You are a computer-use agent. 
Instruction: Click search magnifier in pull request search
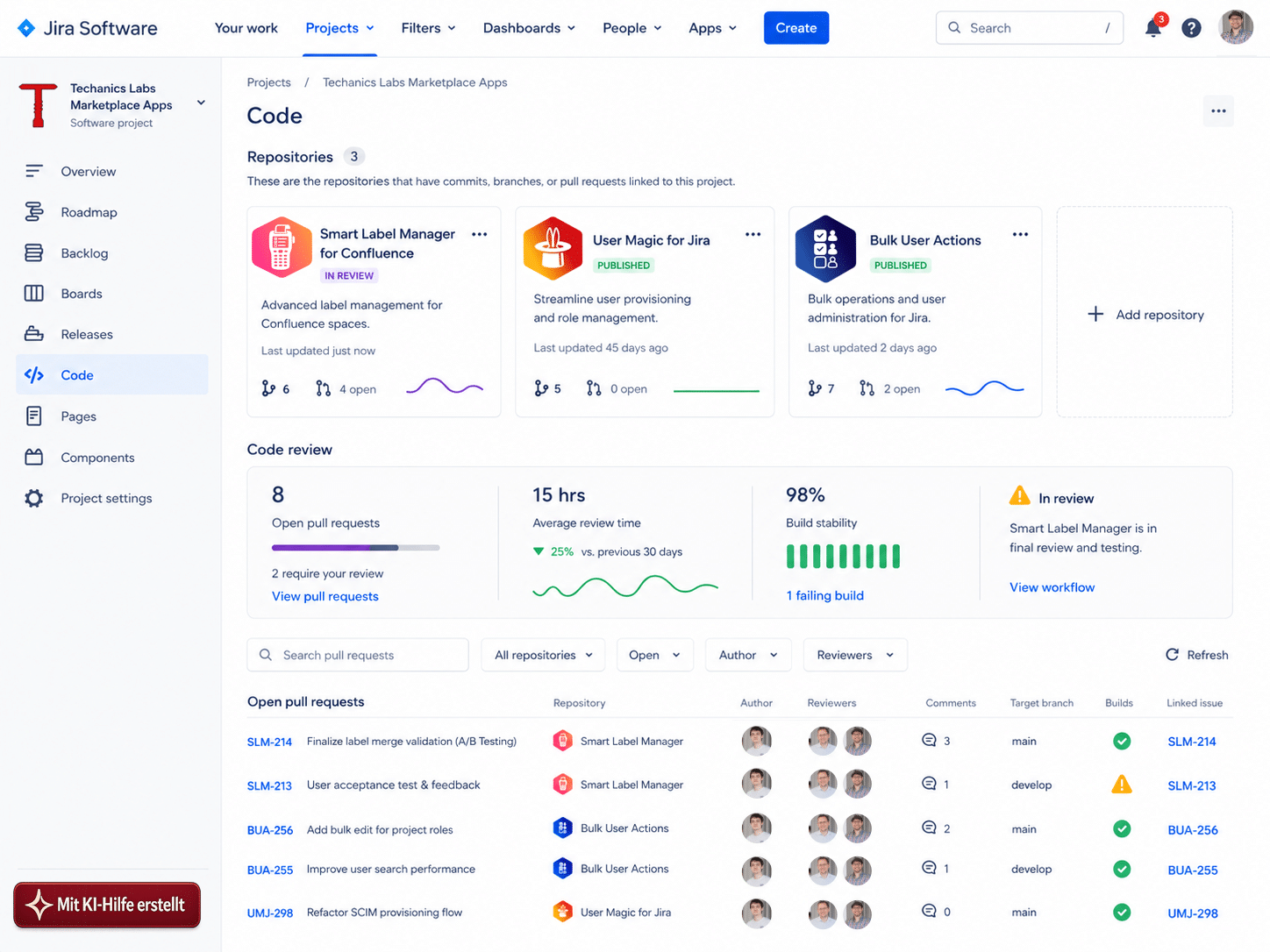[x=266, y=655]
